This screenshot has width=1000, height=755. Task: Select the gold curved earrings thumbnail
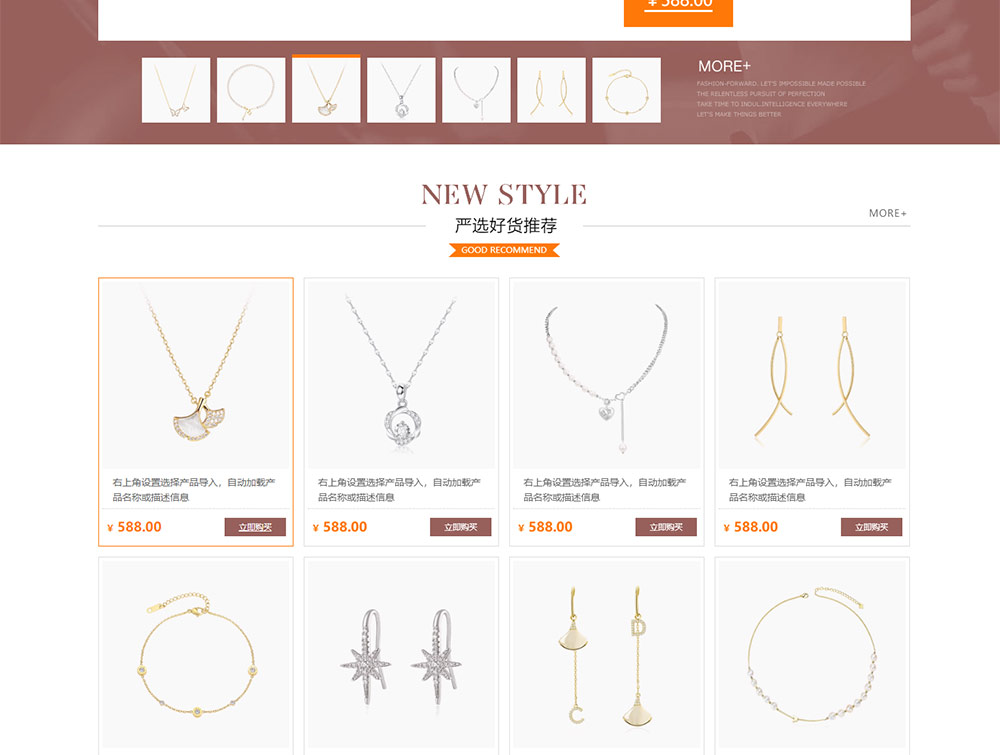pyautogui.click(x=551, y=90)
